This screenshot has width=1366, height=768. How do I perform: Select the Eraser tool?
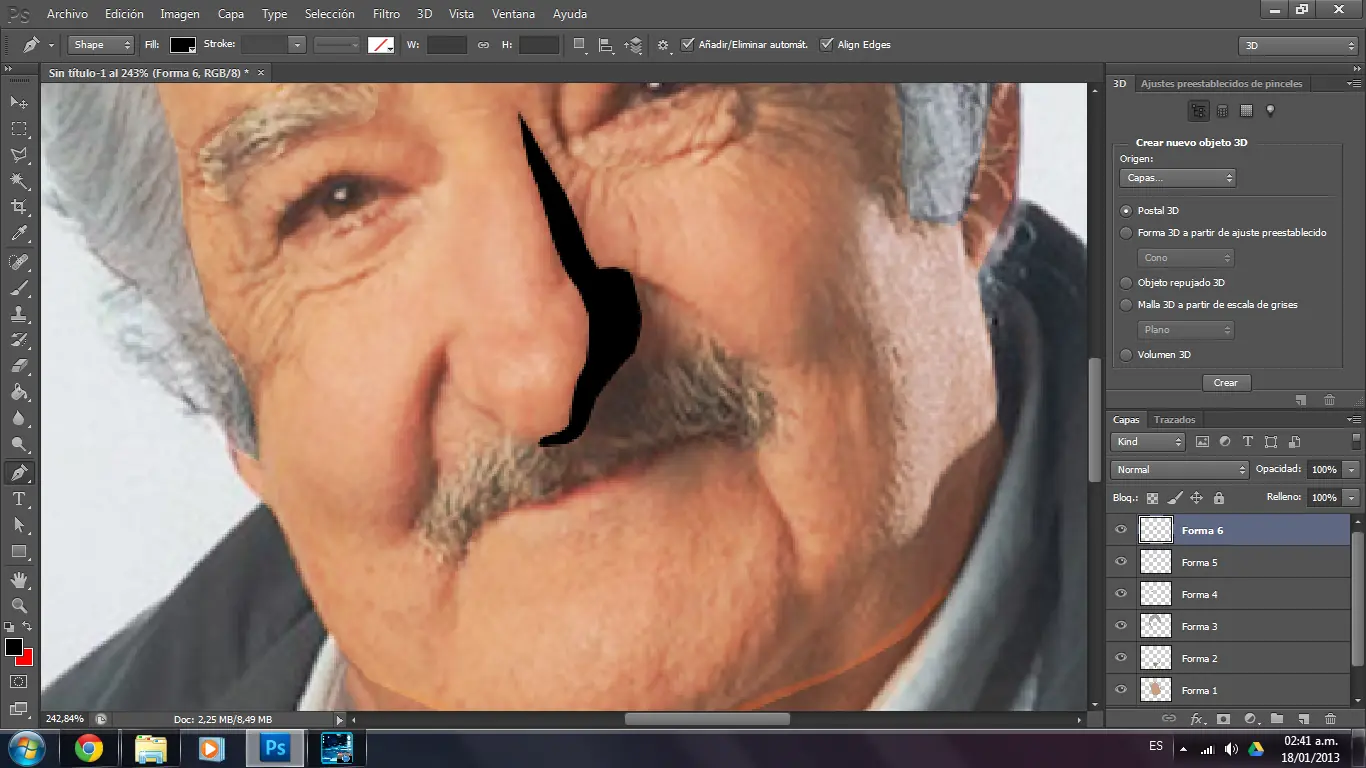(x=19, y=366)
